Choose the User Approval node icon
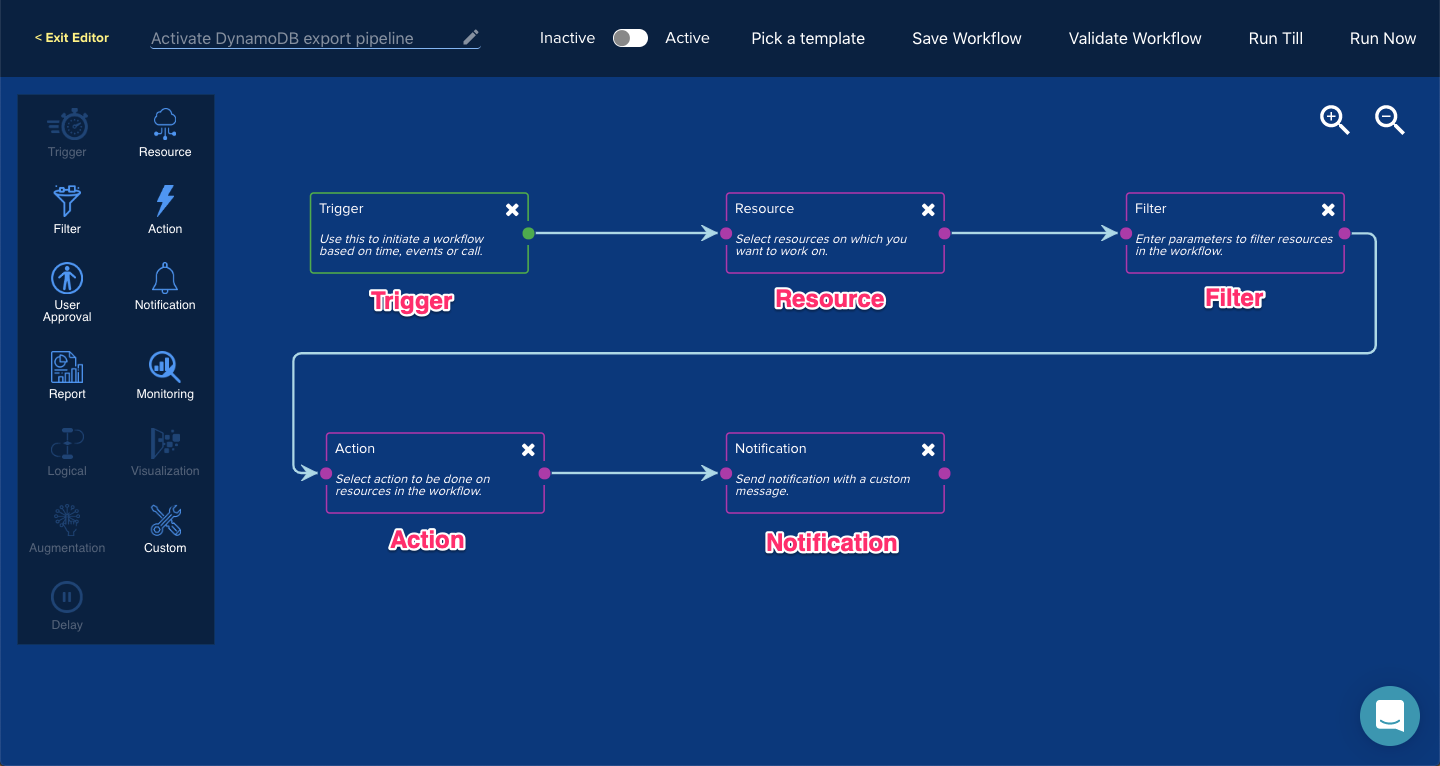This screenshot has width=1440, height=766. [x=67, y=278]
